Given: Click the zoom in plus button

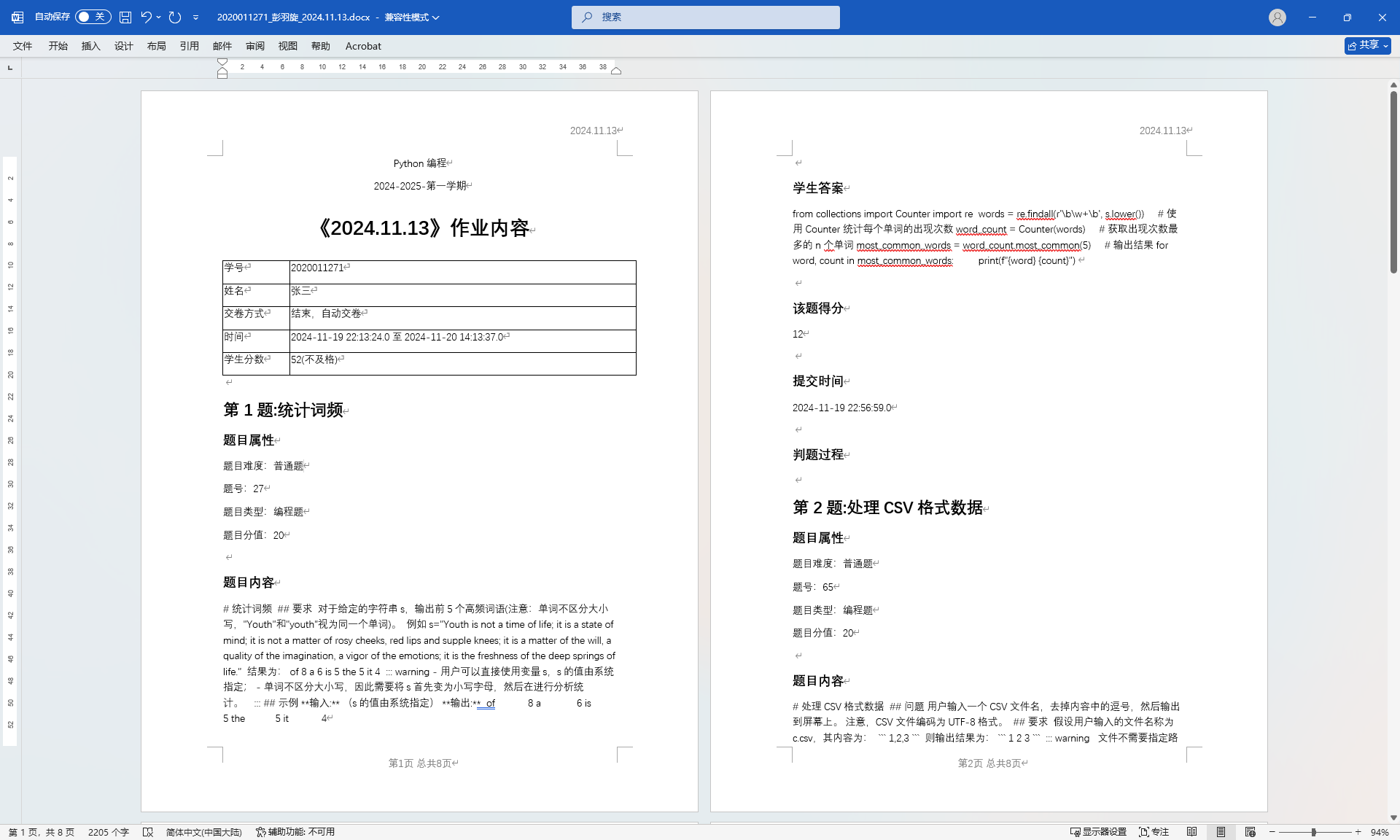Looking at the screenshot, I should [x=1358, y=832].
